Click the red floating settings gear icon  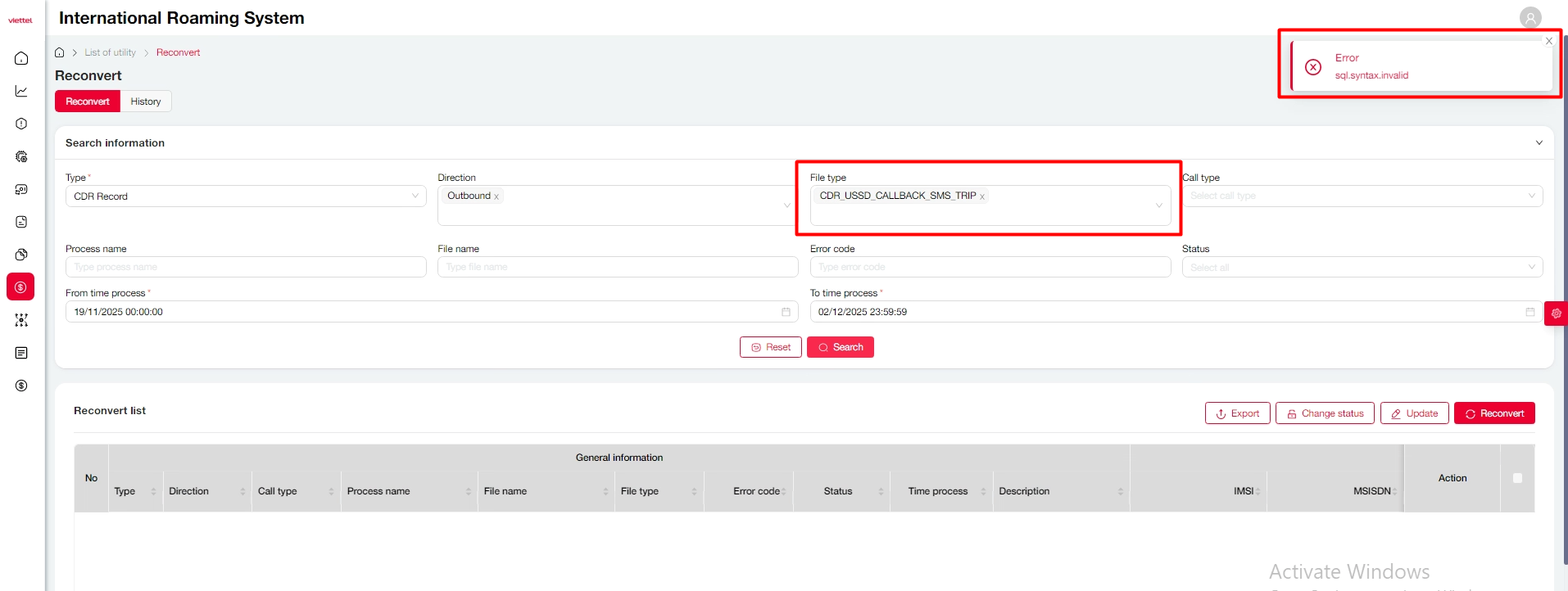point(1556,314)
